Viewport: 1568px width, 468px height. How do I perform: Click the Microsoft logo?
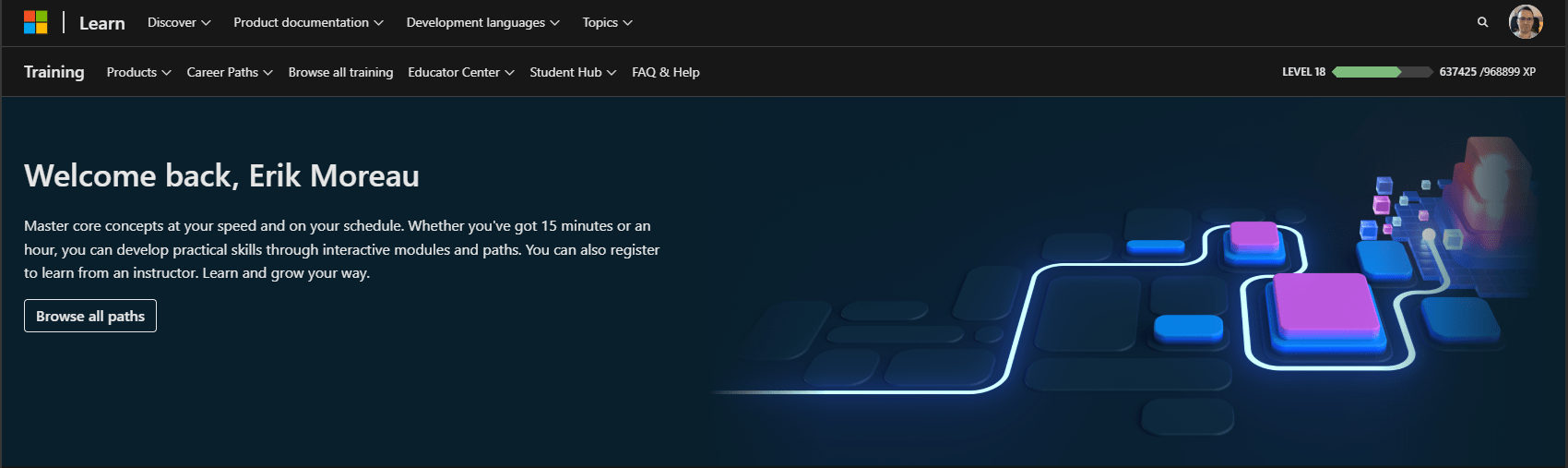[x=35, y=22]
